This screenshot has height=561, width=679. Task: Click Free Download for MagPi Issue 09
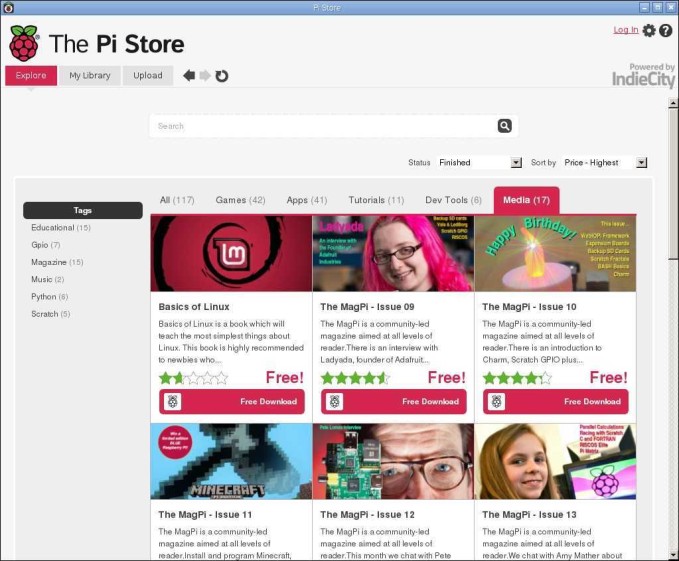[394, 401]
